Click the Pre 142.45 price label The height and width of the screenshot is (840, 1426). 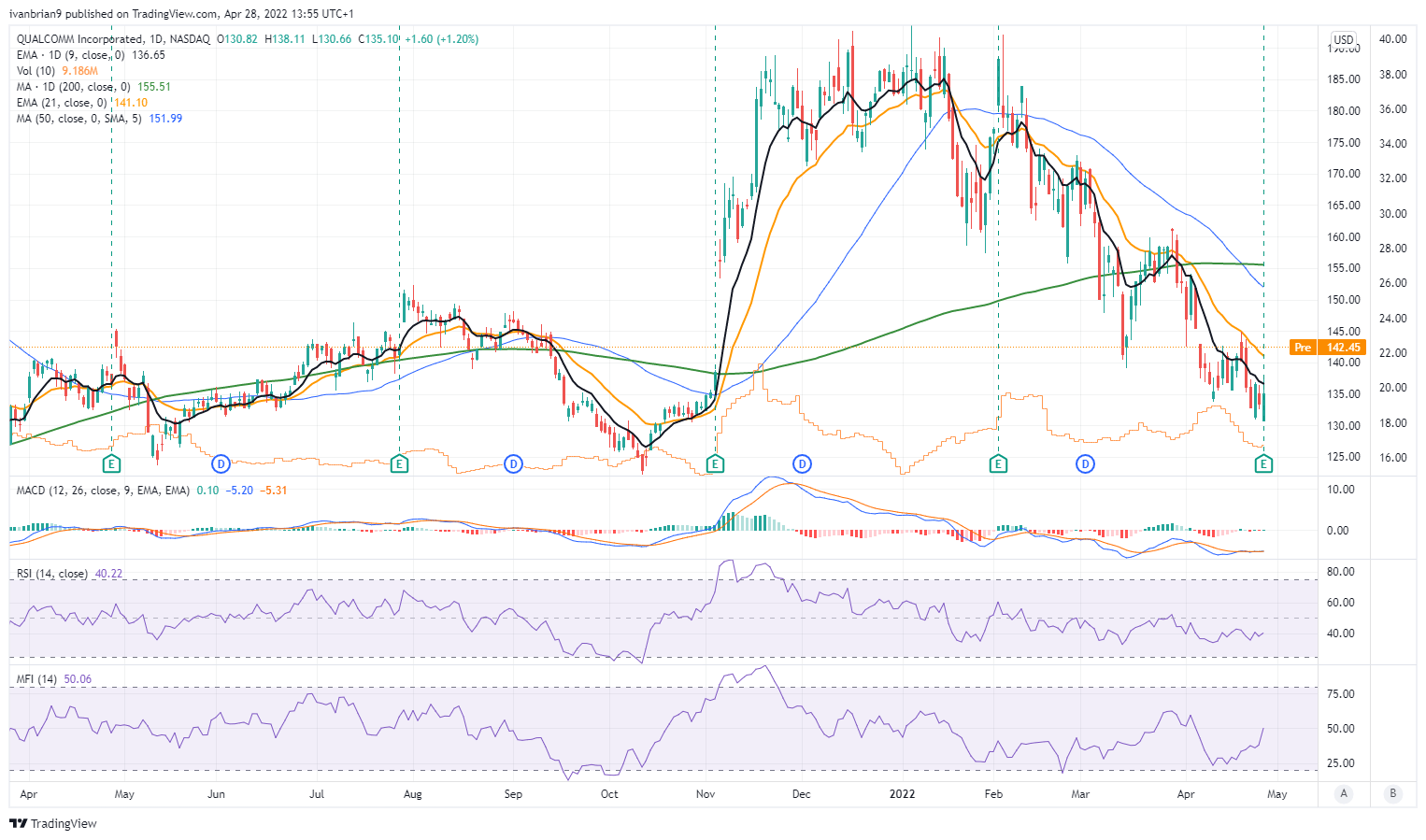tap(1327, 348)
